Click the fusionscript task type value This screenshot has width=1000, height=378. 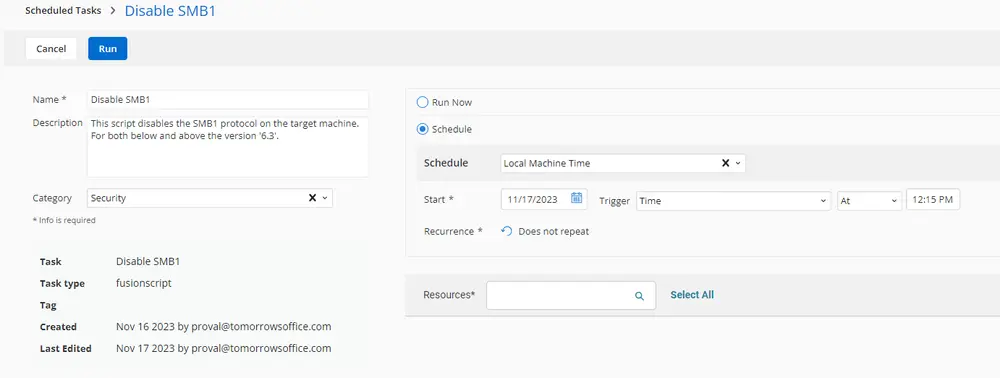point(143,283)
